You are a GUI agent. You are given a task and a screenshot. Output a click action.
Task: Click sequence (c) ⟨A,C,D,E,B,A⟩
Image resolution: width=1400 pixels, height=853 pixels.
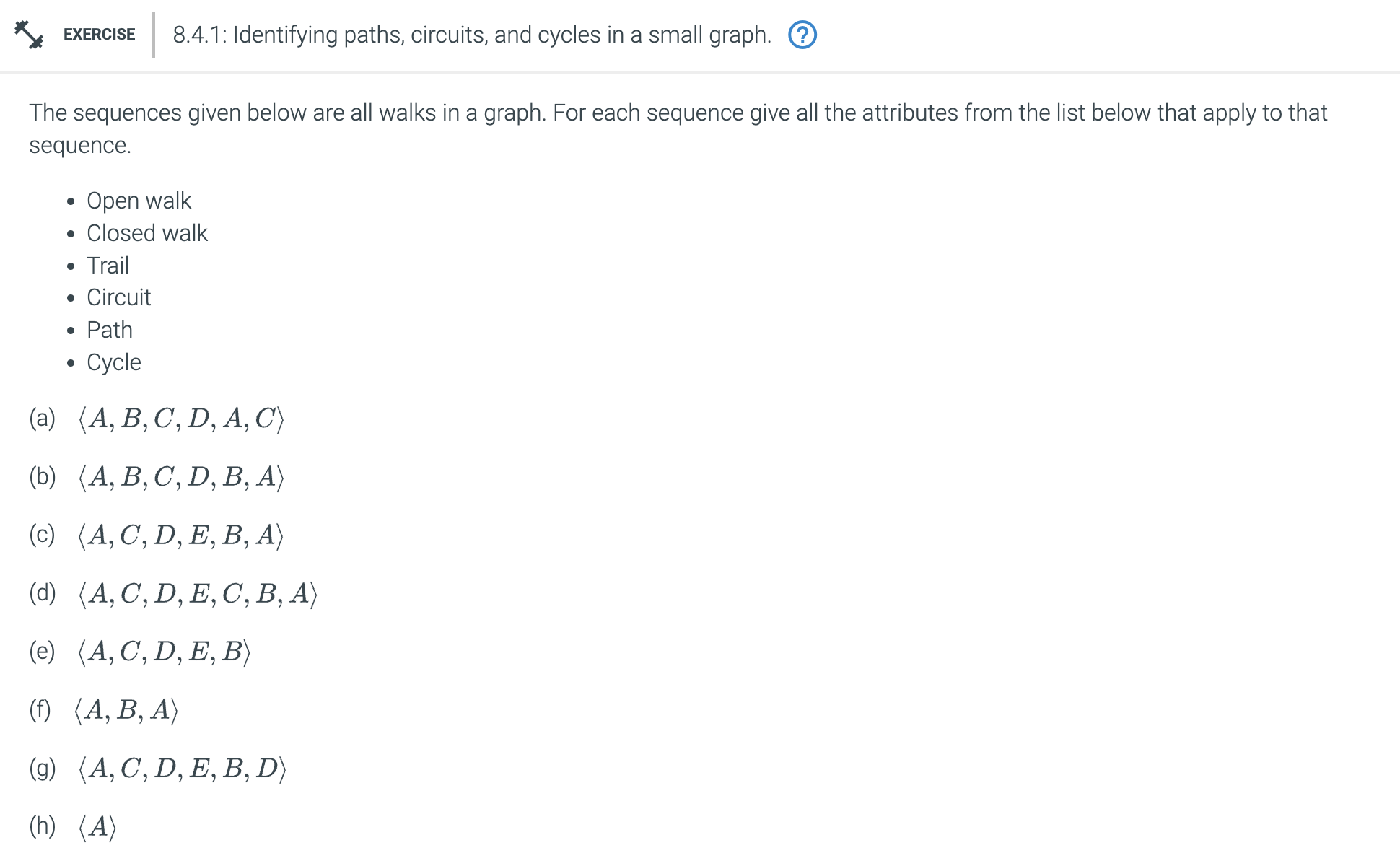tap(180, 535)
